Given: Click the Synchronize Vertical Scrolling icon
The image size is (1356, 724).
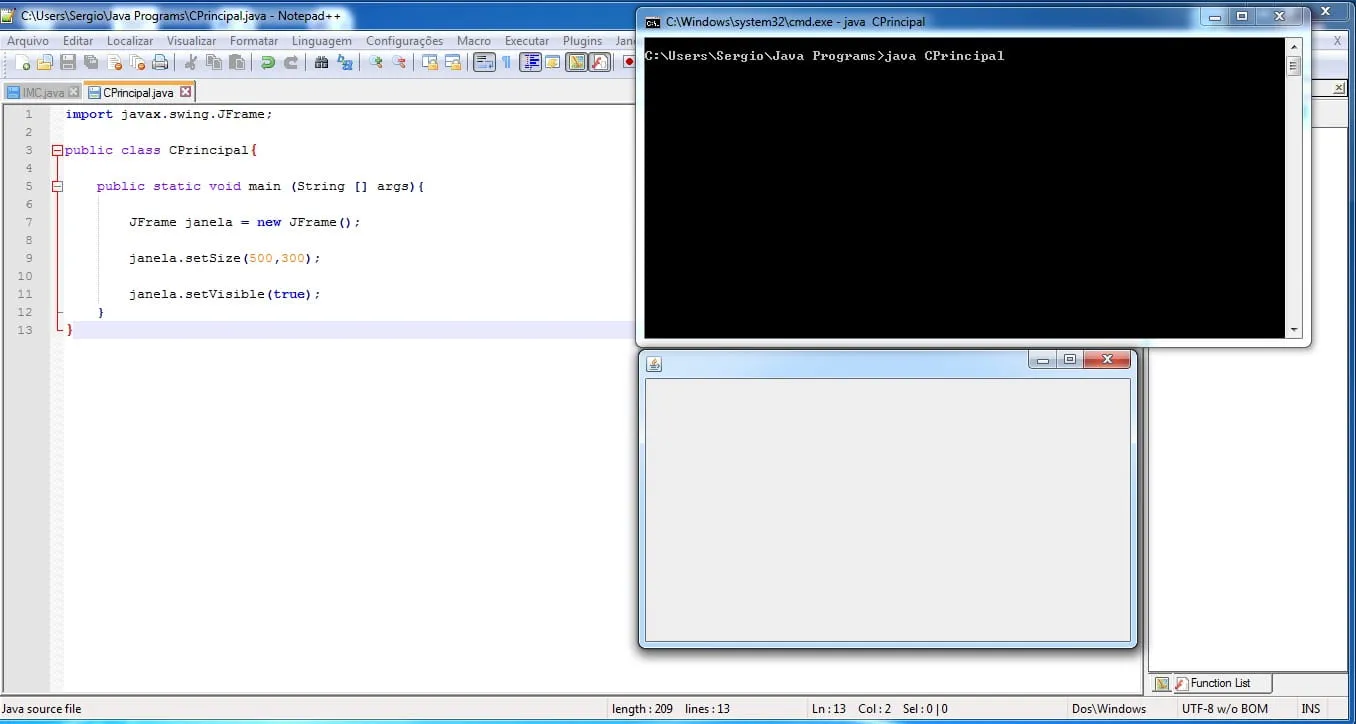Looking at the screenshot, I should pos(430,62).
